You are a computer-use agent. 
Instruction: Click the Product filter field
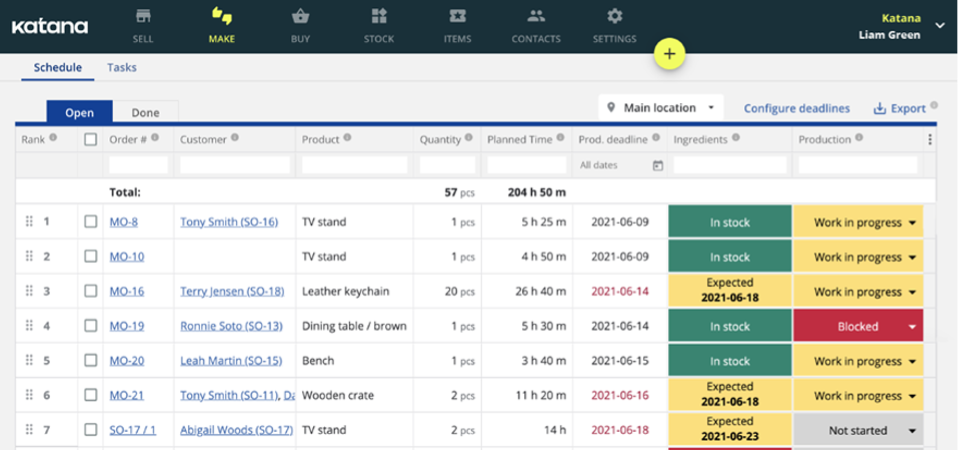coord(354,165)
